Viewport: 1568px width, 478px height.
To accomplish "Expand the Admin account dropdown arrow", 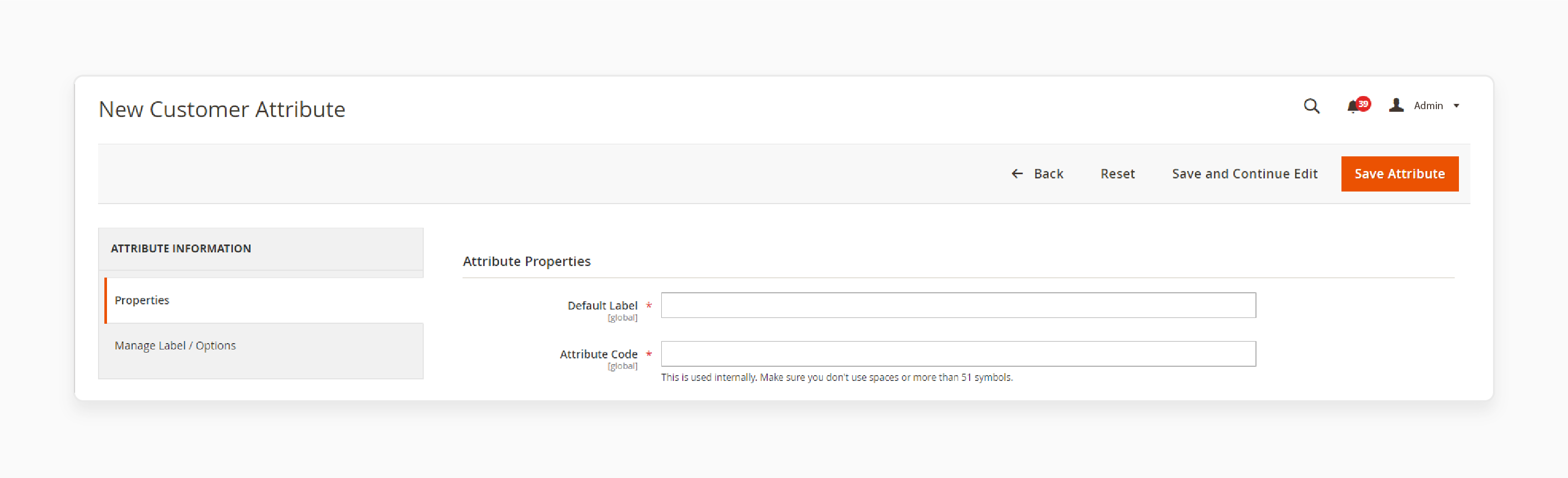I will (1456, 106).
